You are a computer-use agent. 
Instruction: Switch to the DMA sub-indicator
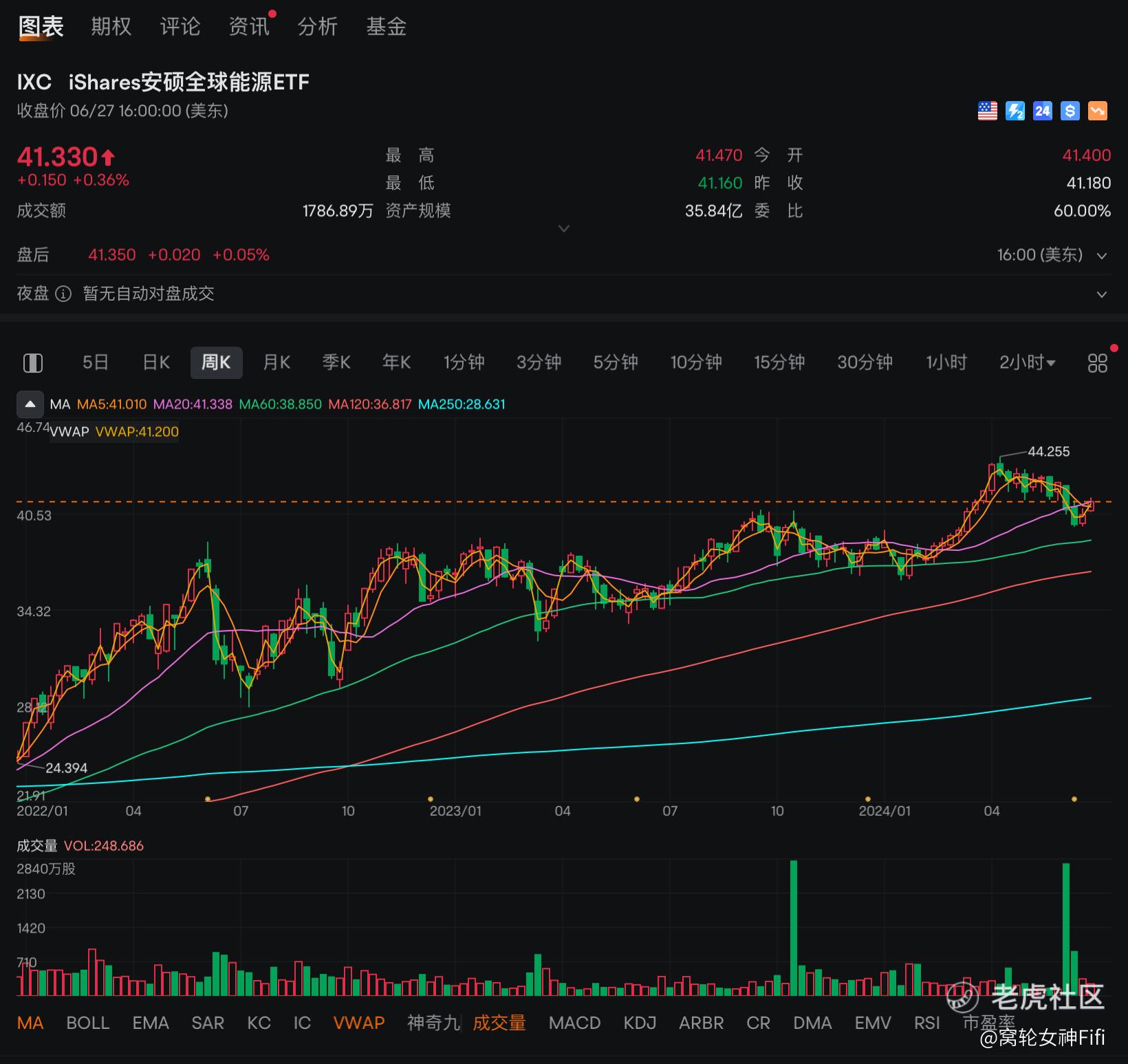812,1023
